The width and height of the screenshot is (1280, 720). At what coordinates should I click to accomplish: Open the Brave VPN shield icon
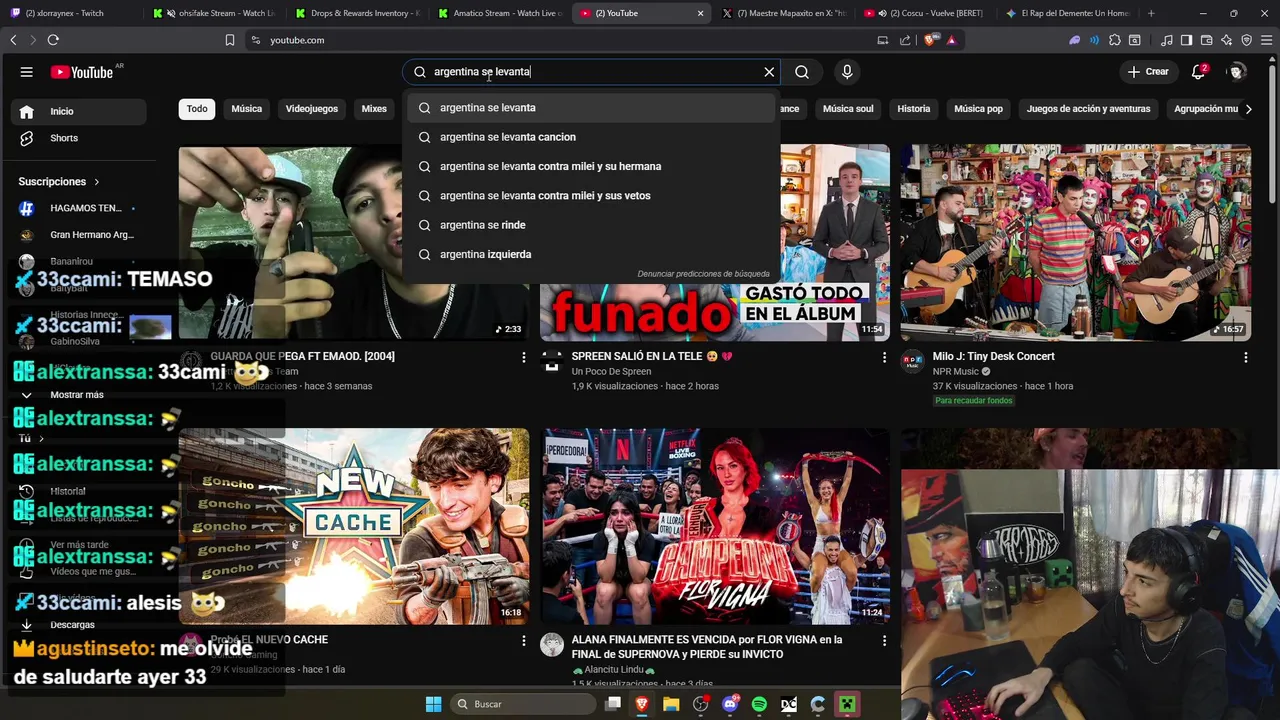pyautogui.click(x=1246, y=40)
